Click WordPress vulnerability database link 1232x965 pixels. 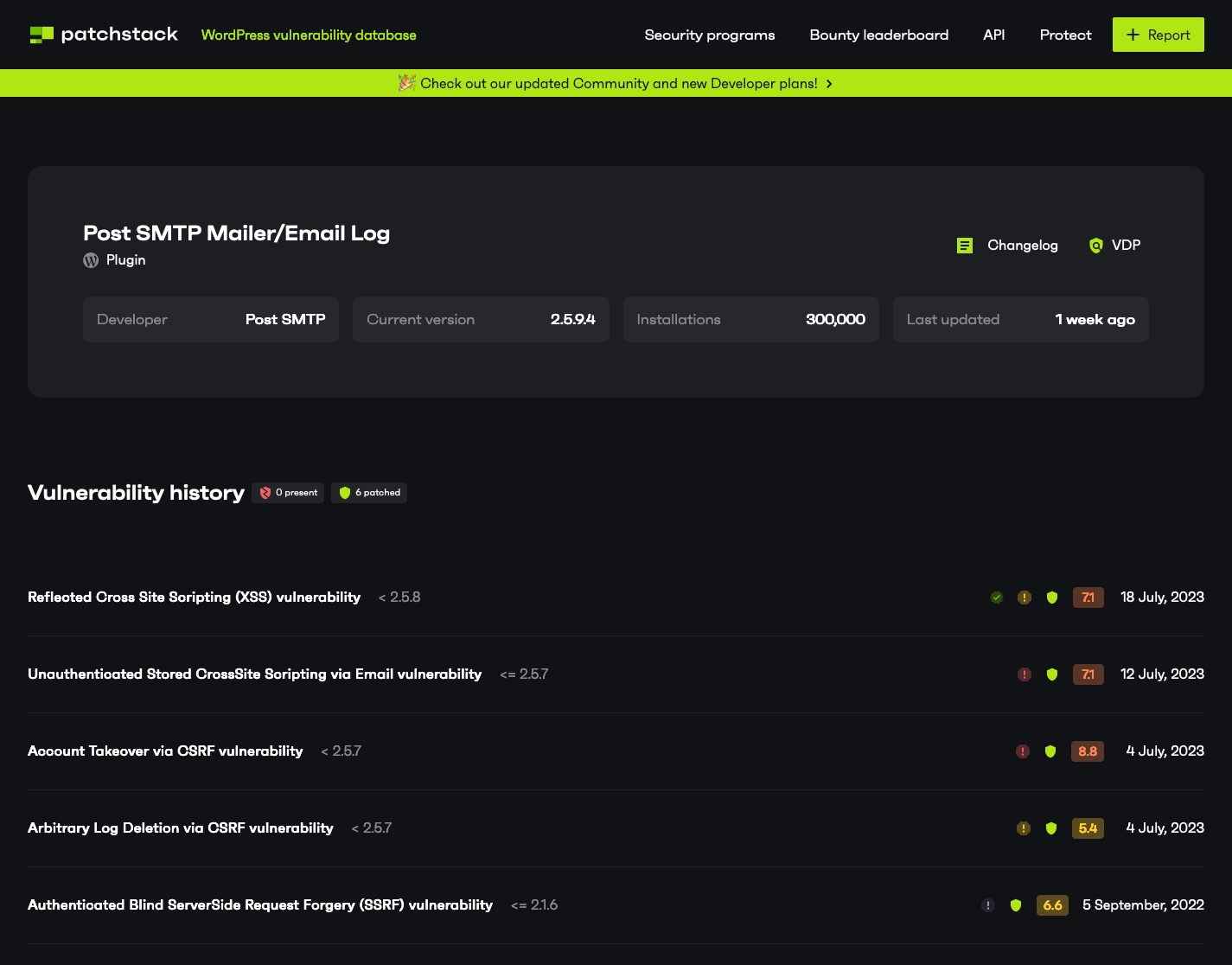[x=309, y=35]
